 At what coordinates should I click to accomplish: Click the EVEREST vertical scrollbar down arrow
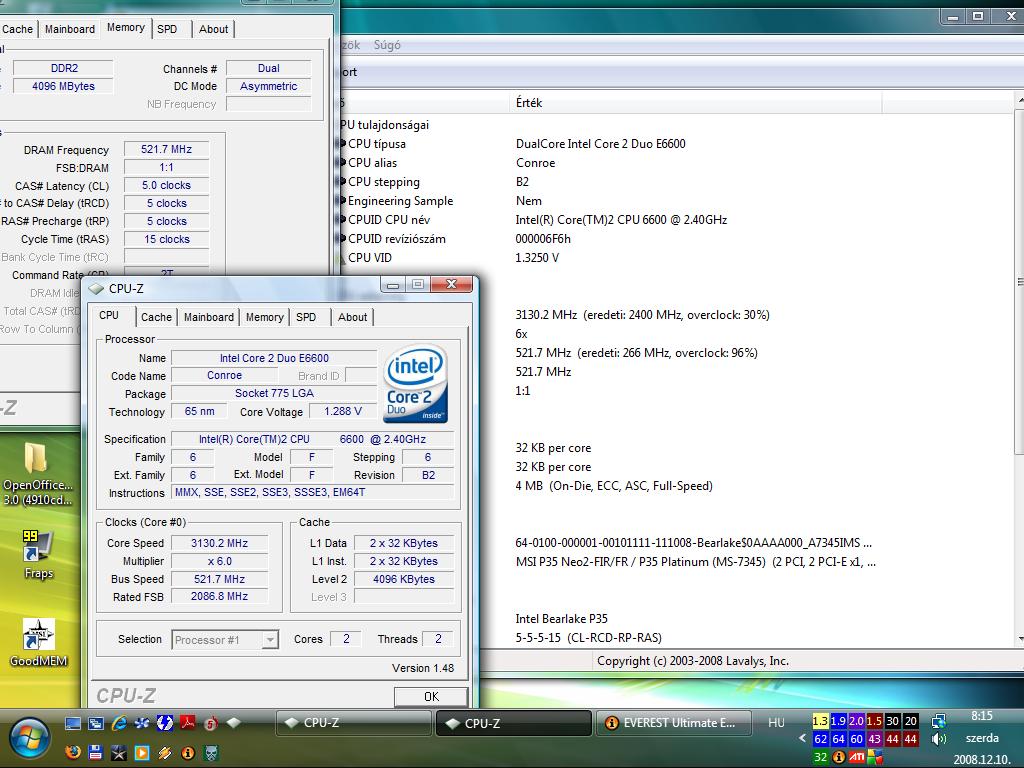1019,639
